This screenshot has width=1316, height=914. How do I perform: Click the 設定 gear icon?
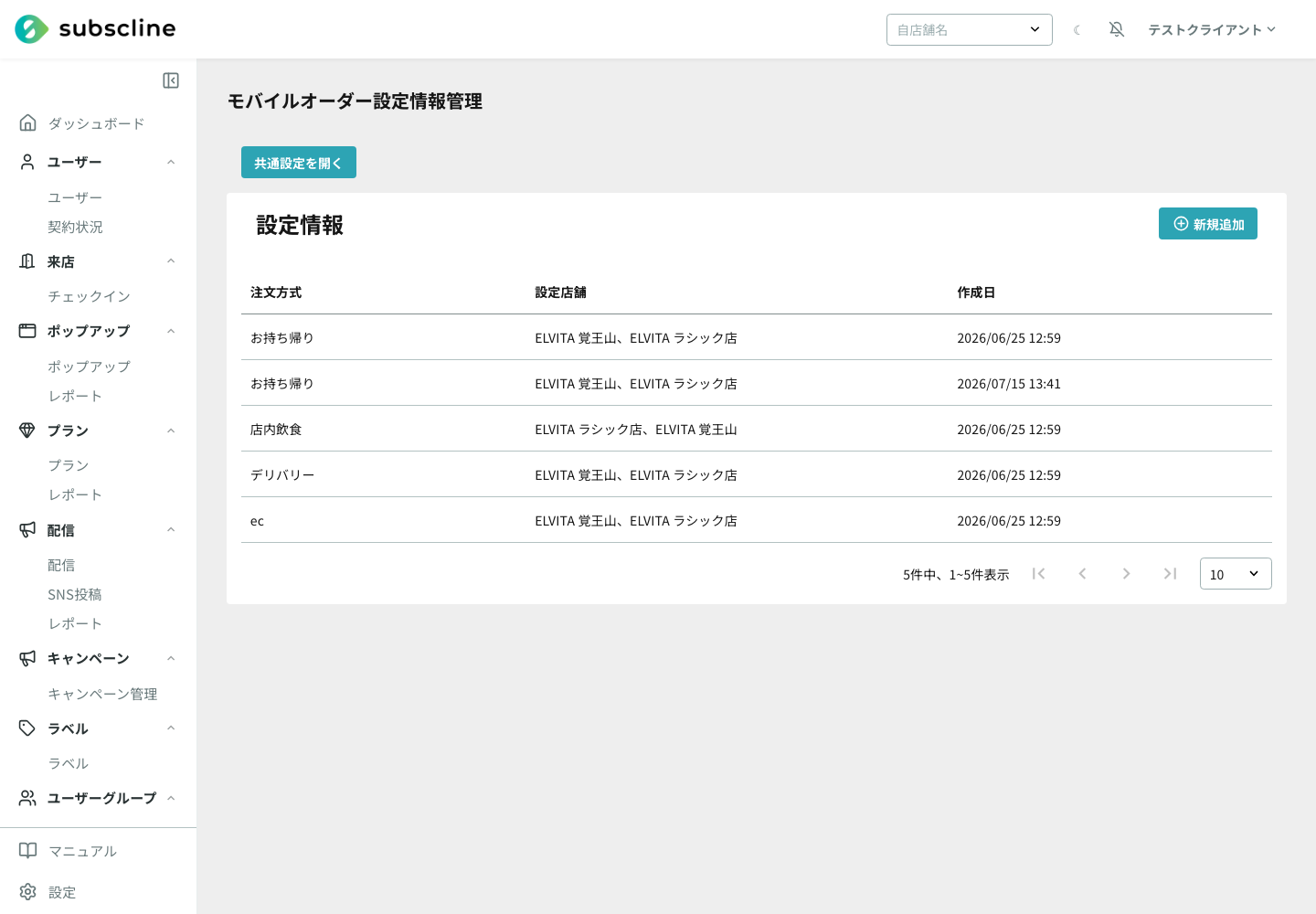coord(28,892)
